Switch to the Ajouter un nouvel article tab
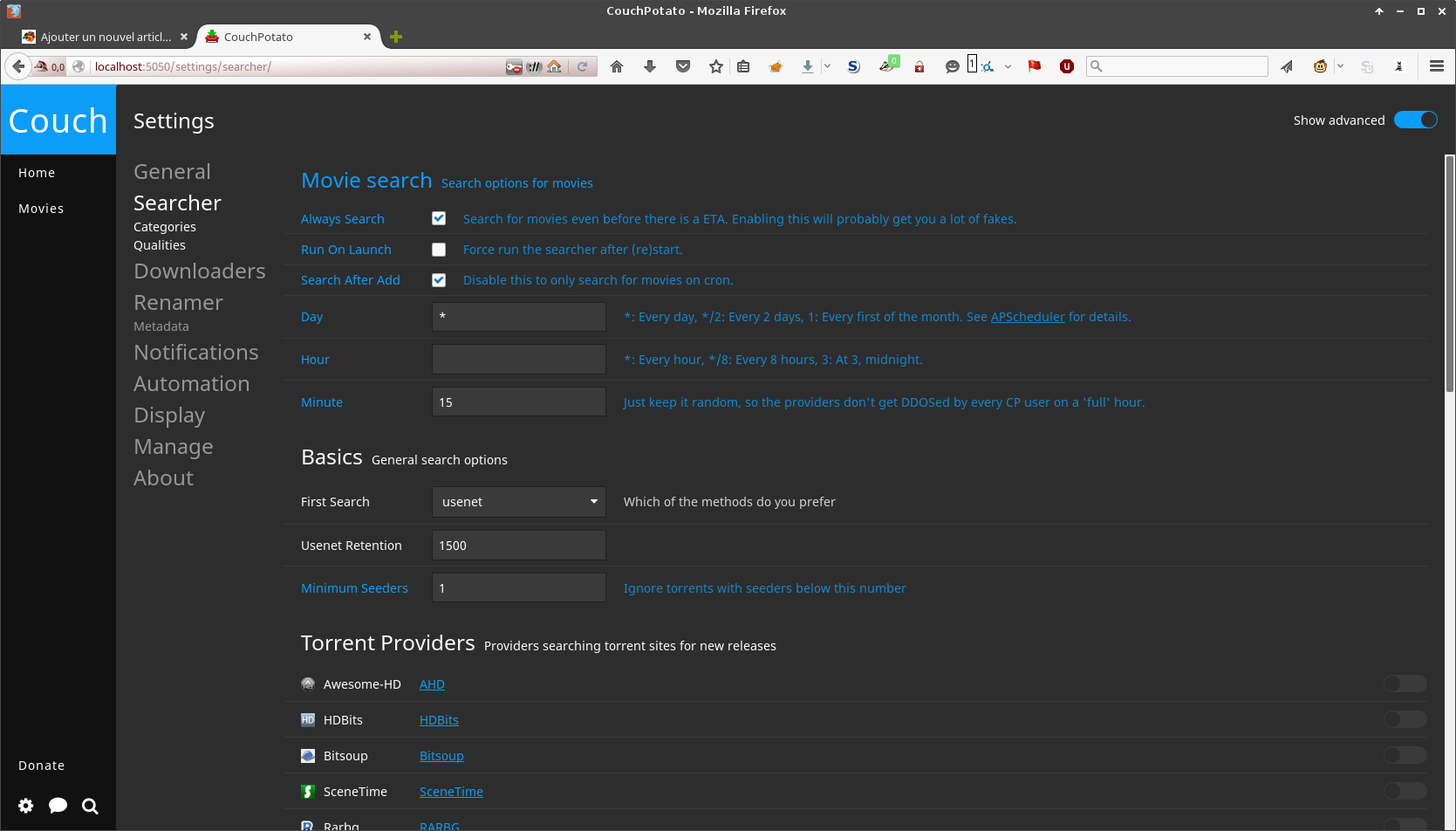This screenshot has width=1456, height=831. (x=106, y=37)
